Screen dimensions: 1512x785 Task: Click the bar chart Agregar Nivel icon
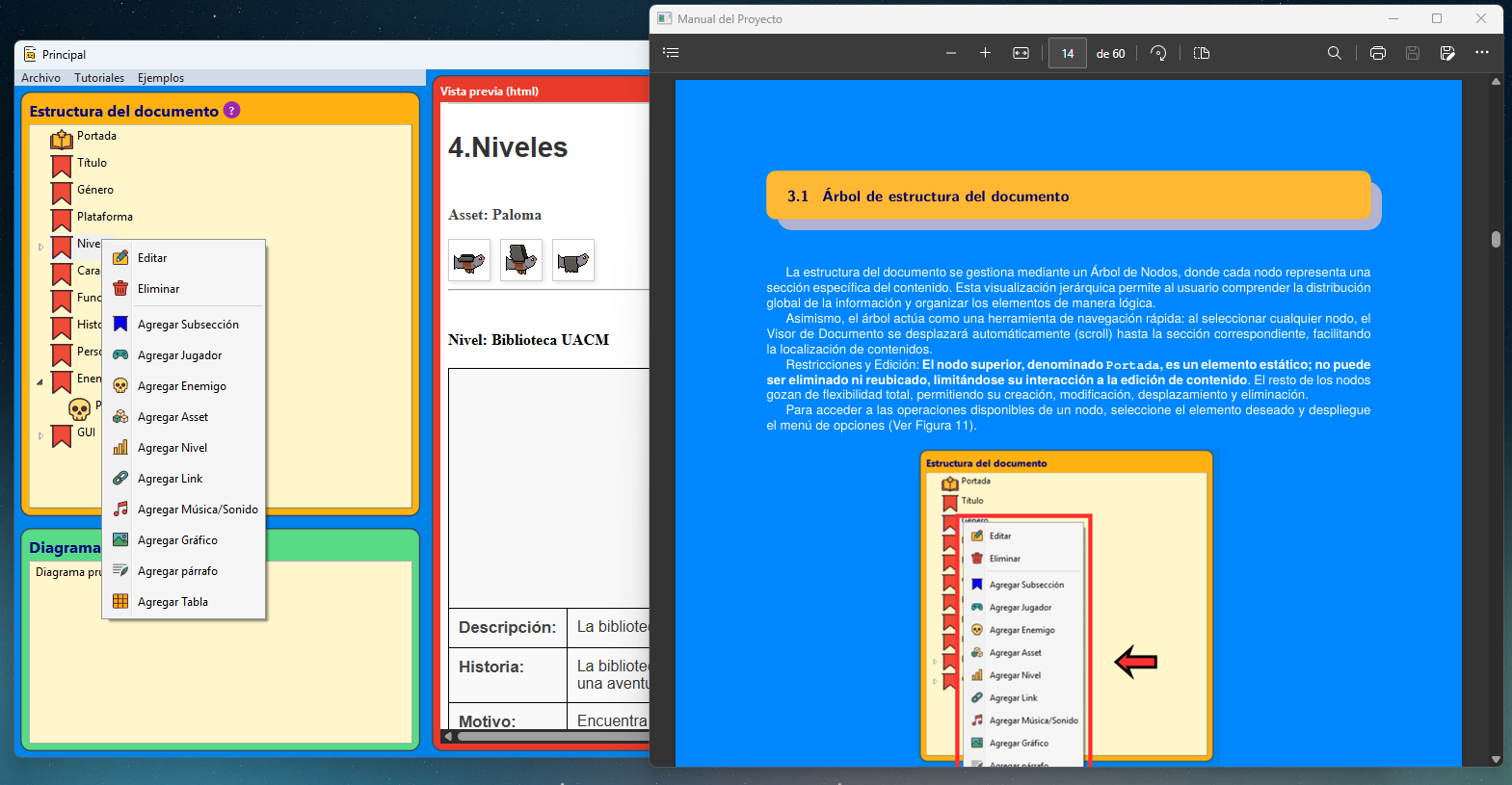pos(120,447)
